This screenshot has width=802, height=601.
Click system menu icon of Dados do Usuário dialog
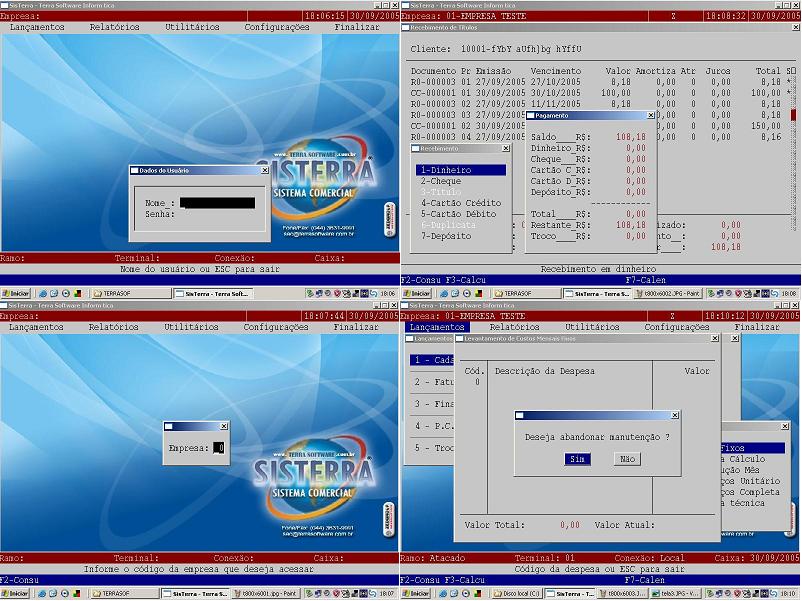135,170
